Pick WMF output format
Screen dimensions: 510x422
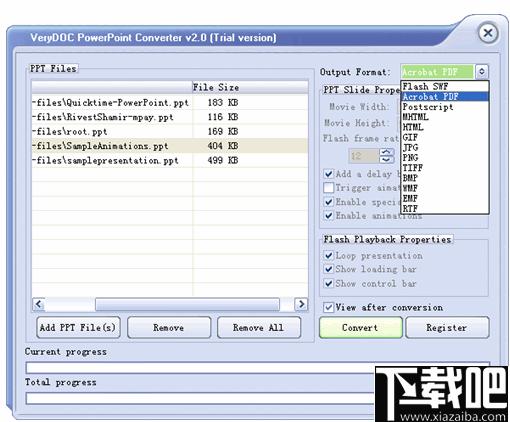pyautogui.click(x=445, y=188)
